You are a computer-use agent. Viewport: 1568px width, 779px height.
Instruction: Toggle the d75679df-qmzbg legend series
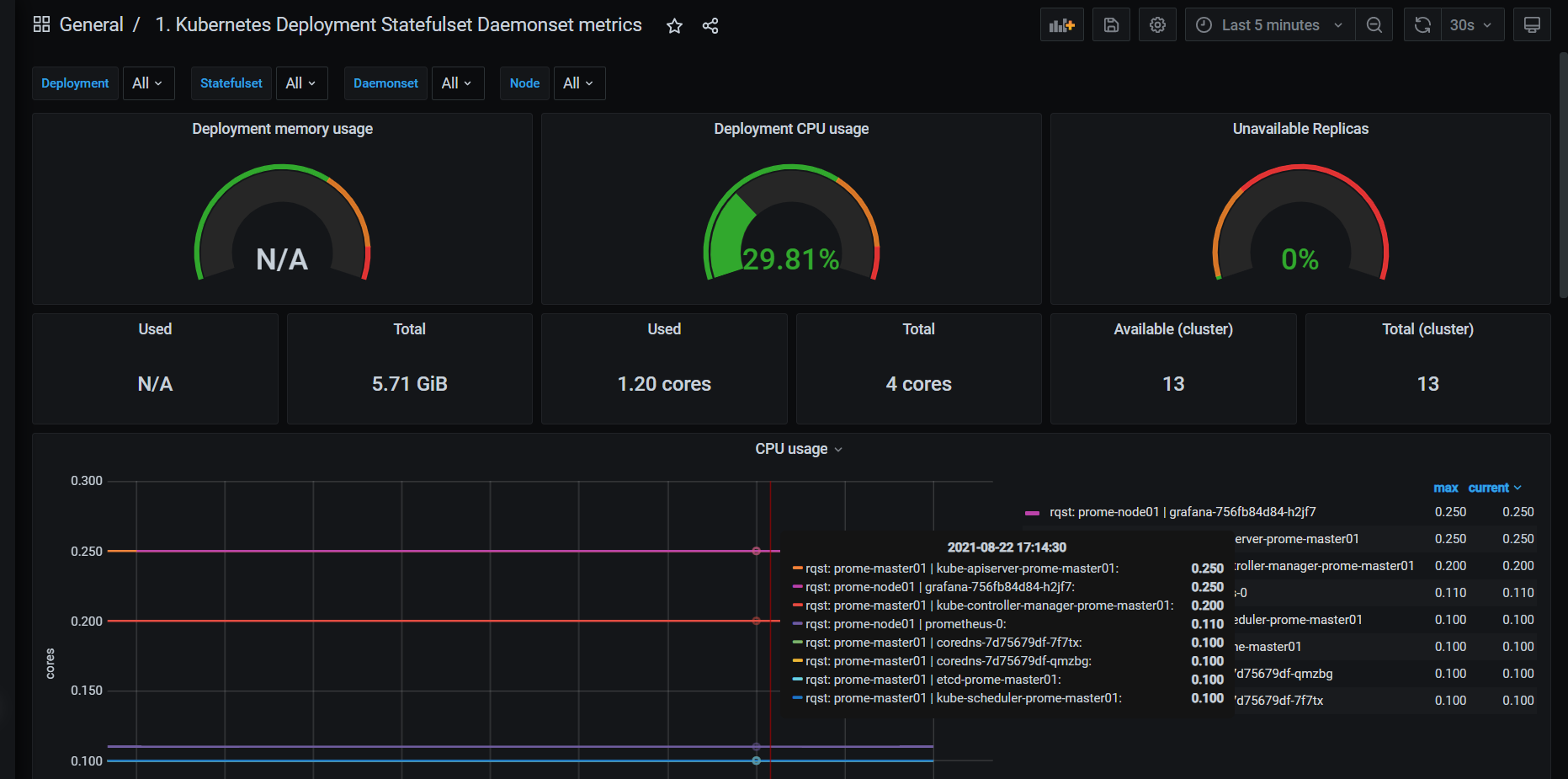tap(1284, 674)
